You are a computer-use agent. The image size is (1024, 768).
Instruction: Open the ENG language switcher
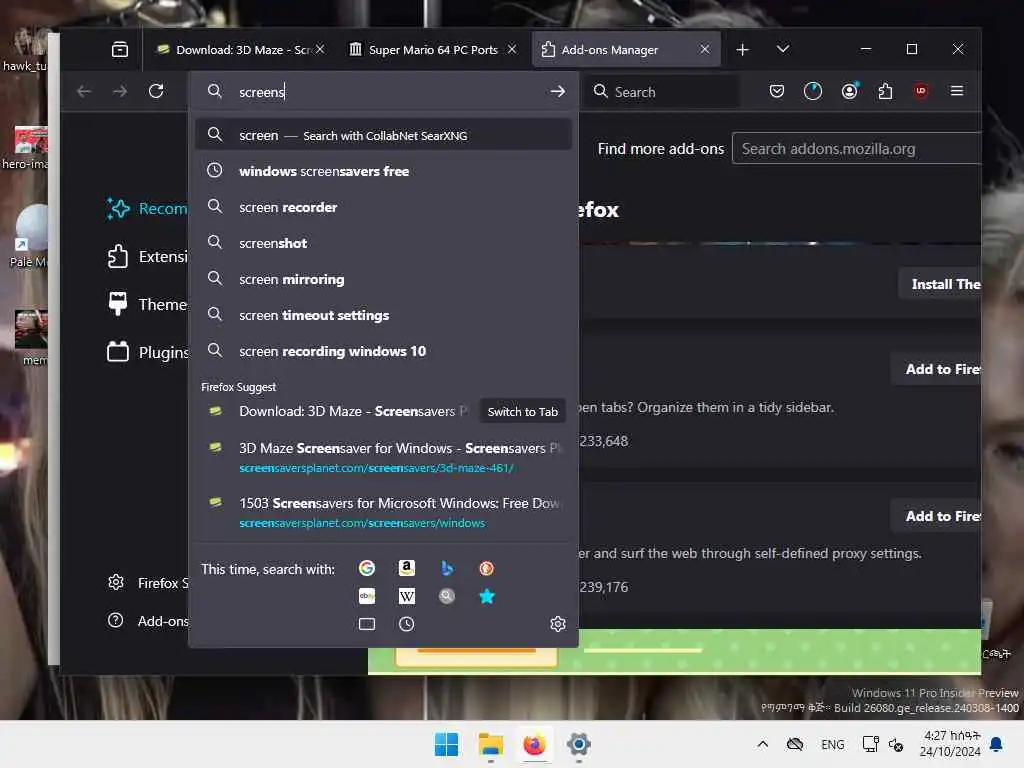833,744
